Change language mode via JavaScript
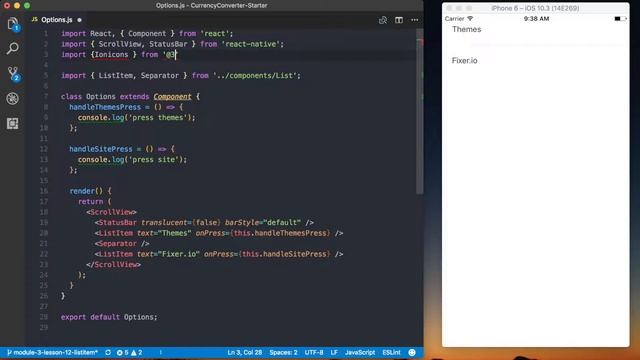640x360 pixels. tap(360, 352)
